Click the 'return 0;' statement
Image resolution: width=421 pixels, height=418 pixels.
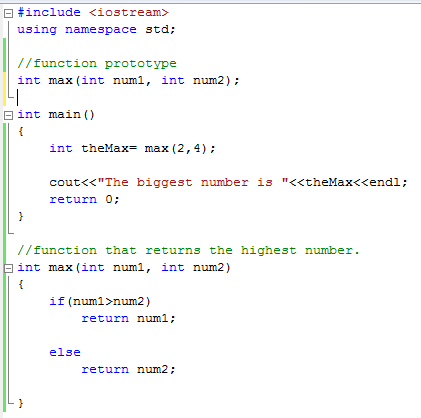tap(84, 199)
